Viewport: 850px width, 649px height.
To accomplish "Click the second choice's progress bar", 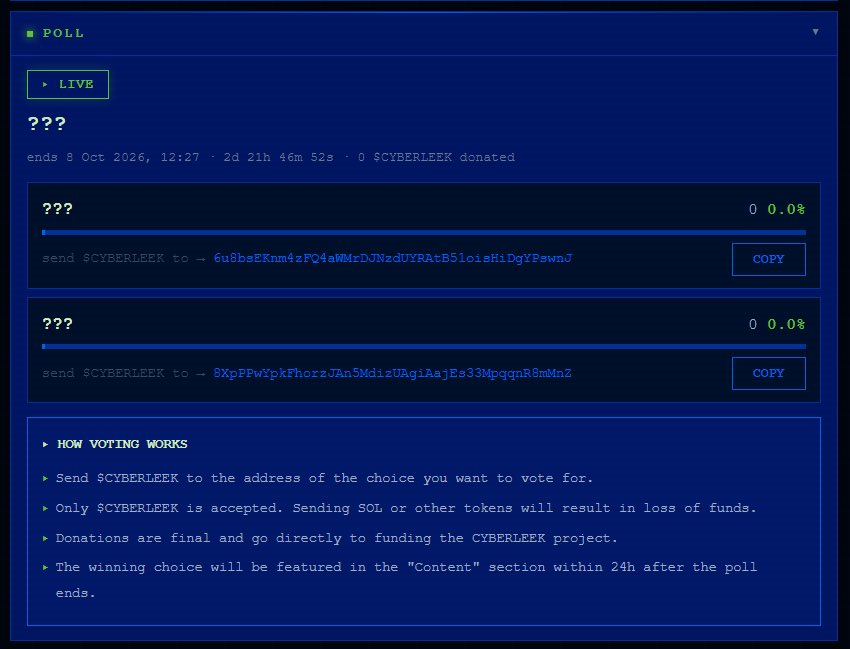I will (424, 346).
